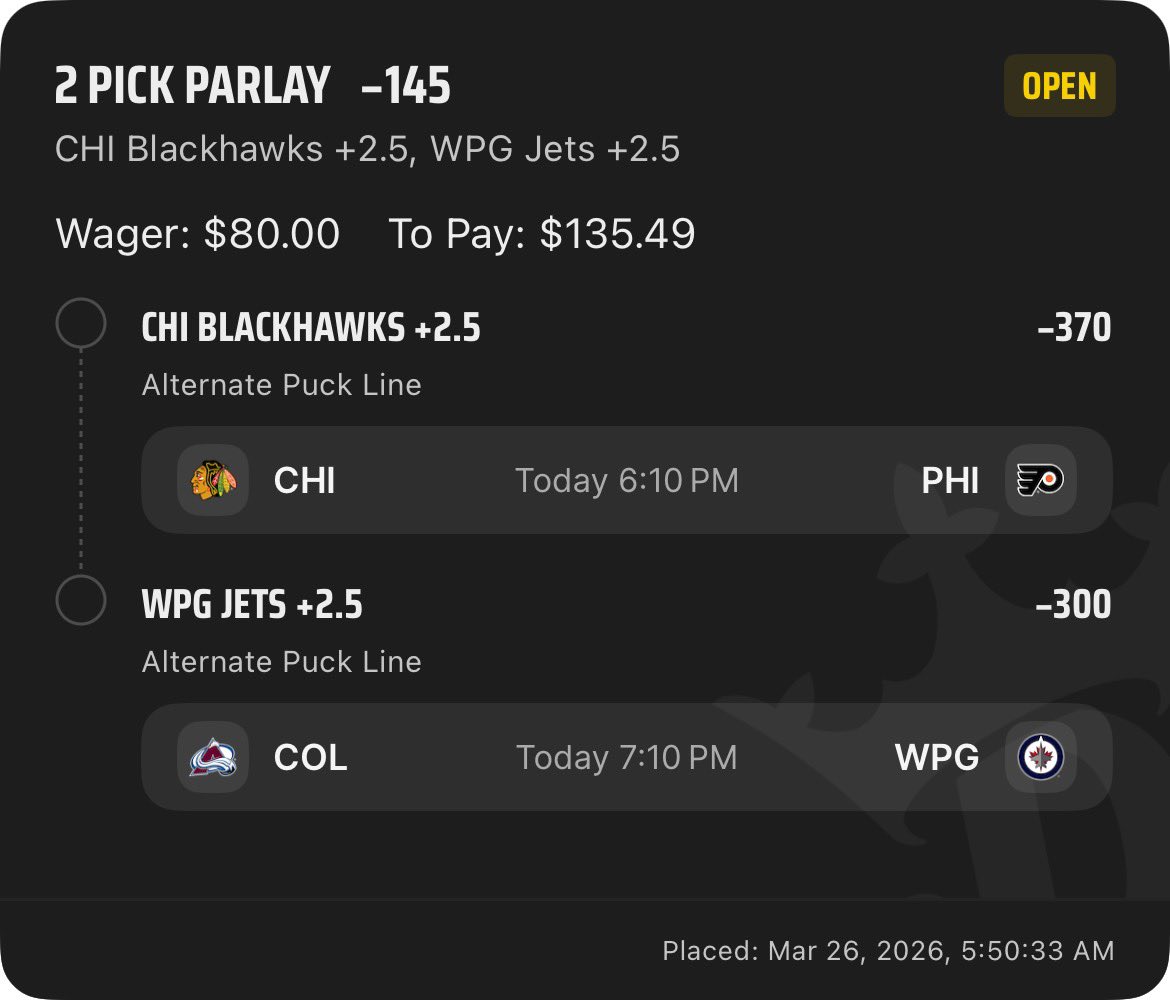Click the Placed: Mar 26, 2026 timestamp
Viewport: 1170px width, 1000px height.
point(888,950)
